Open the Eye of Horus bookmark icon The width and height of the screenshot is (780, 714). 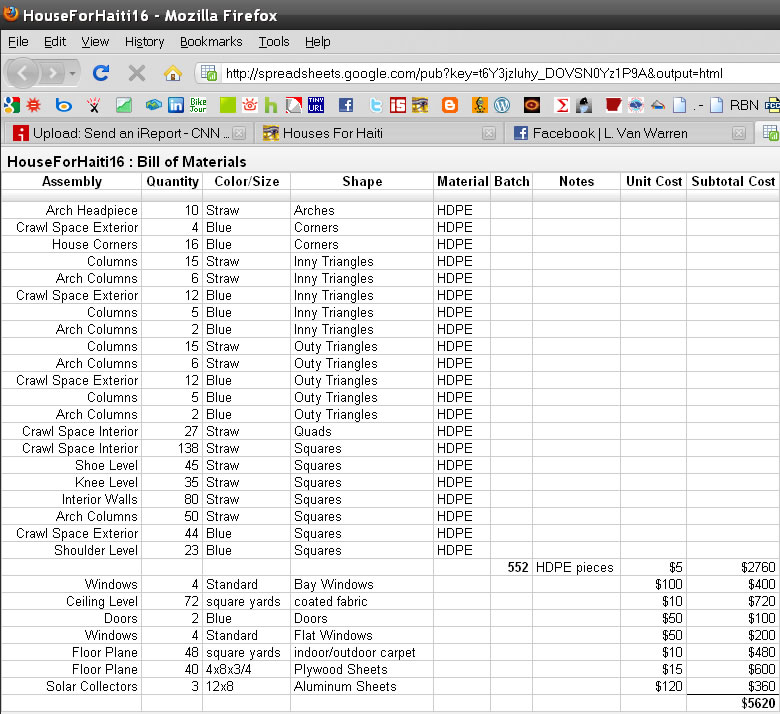420,105
